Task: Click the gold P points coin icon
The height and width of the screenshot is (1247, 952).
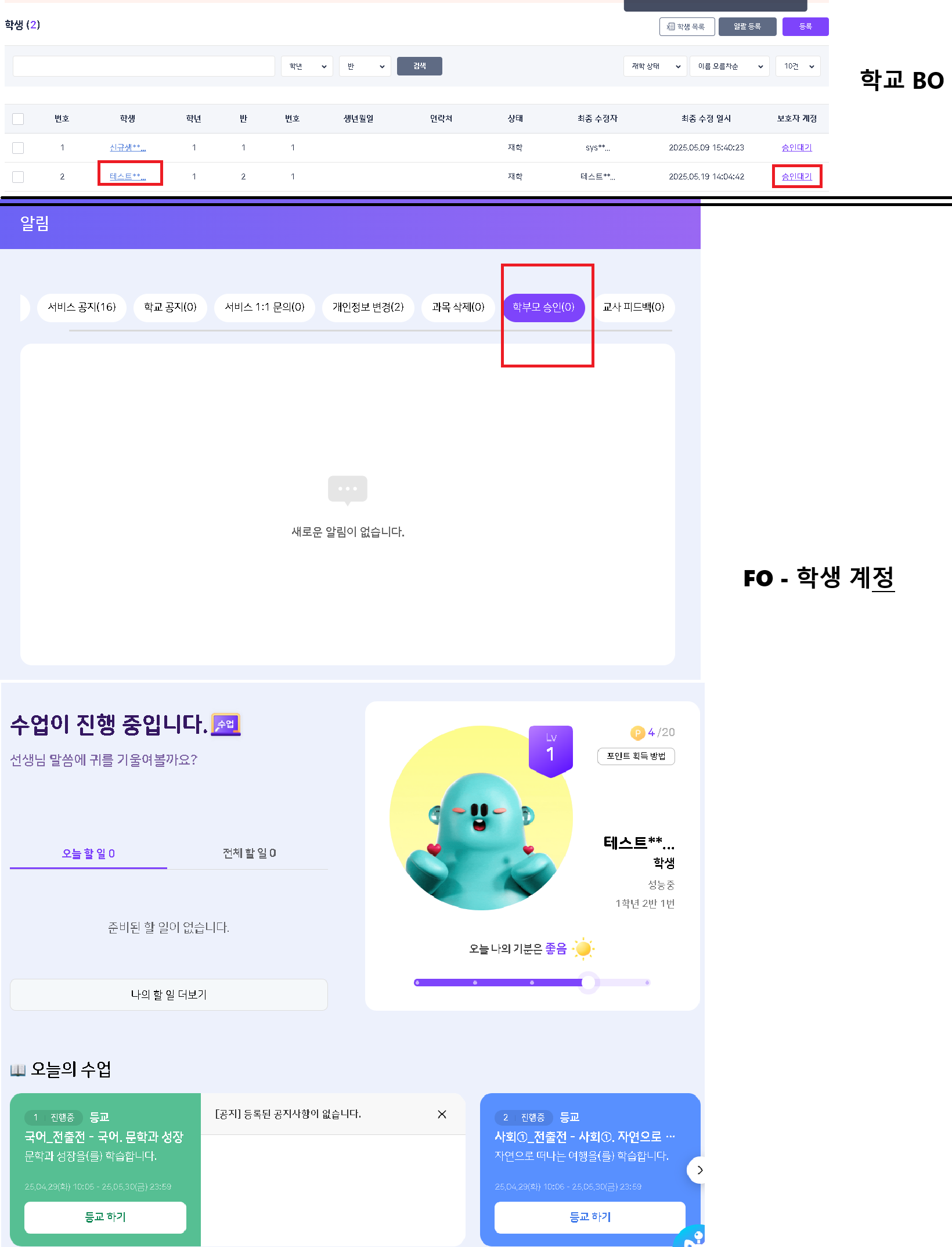Action: (637, 733)
